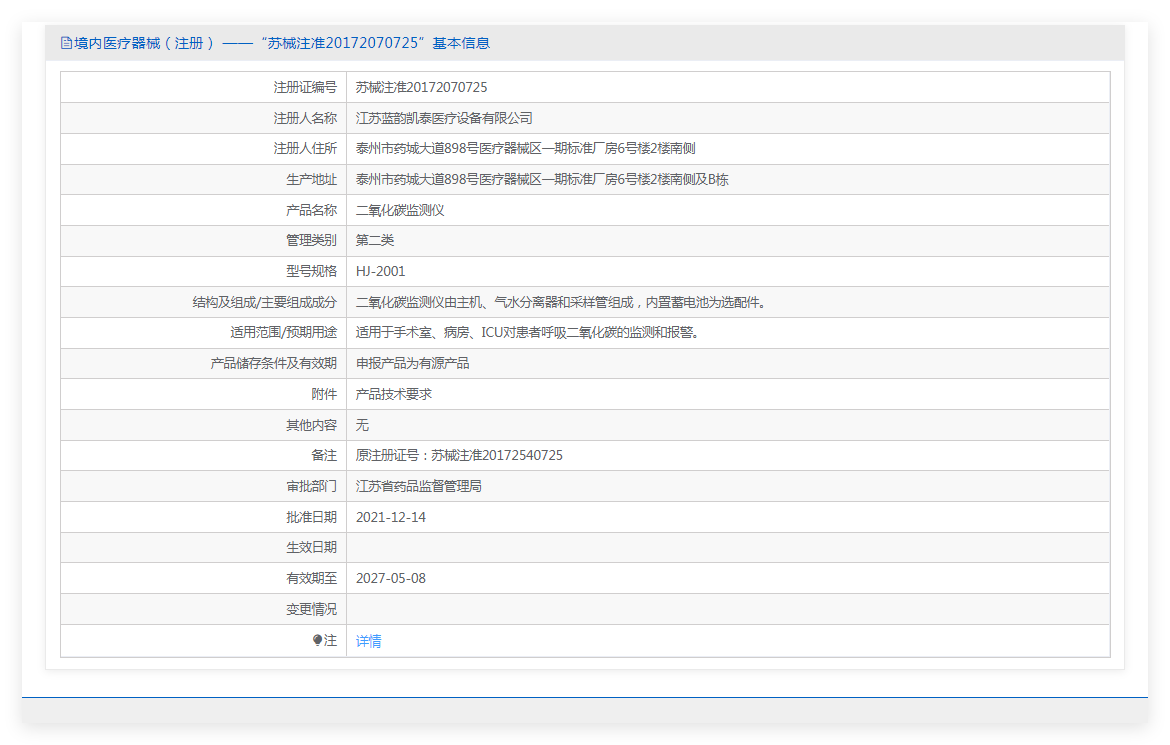Click the 生产地址 value ending in B栋
This screenshot has height=745, width=1170.
542,179
